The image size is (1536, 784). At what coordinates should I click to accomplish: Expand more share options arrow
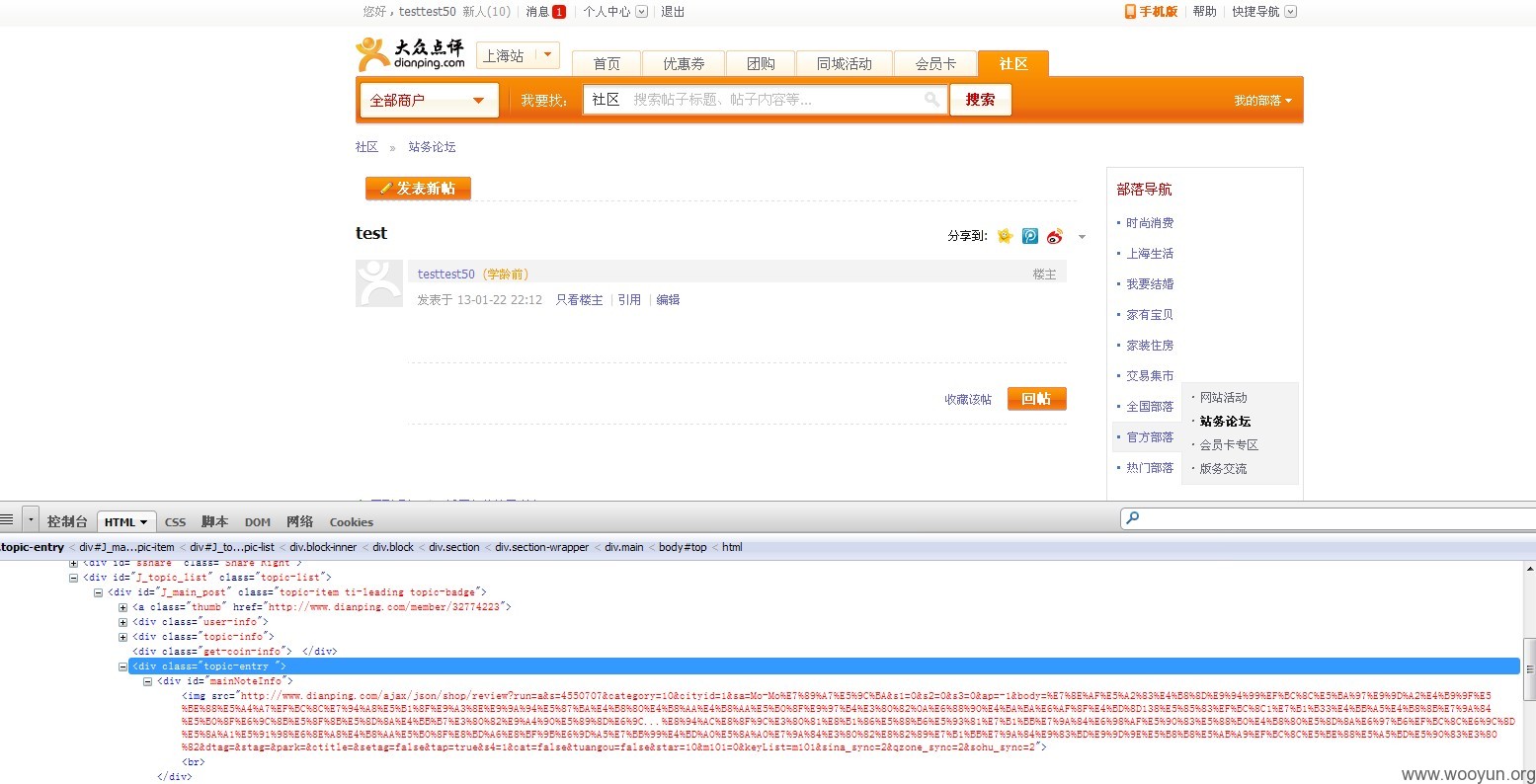click(x=1082, y=237)
